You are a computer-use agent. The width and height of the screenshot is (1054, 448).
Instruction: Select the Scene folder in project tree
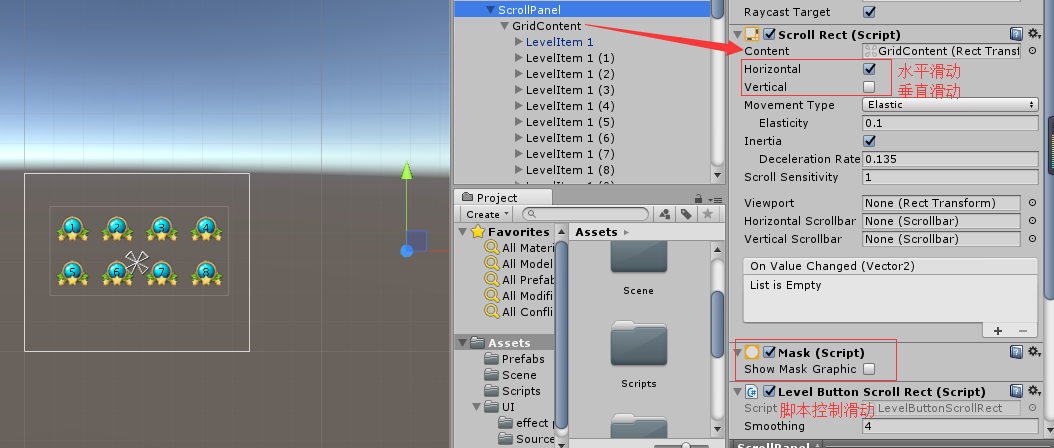tap(511, 375)
